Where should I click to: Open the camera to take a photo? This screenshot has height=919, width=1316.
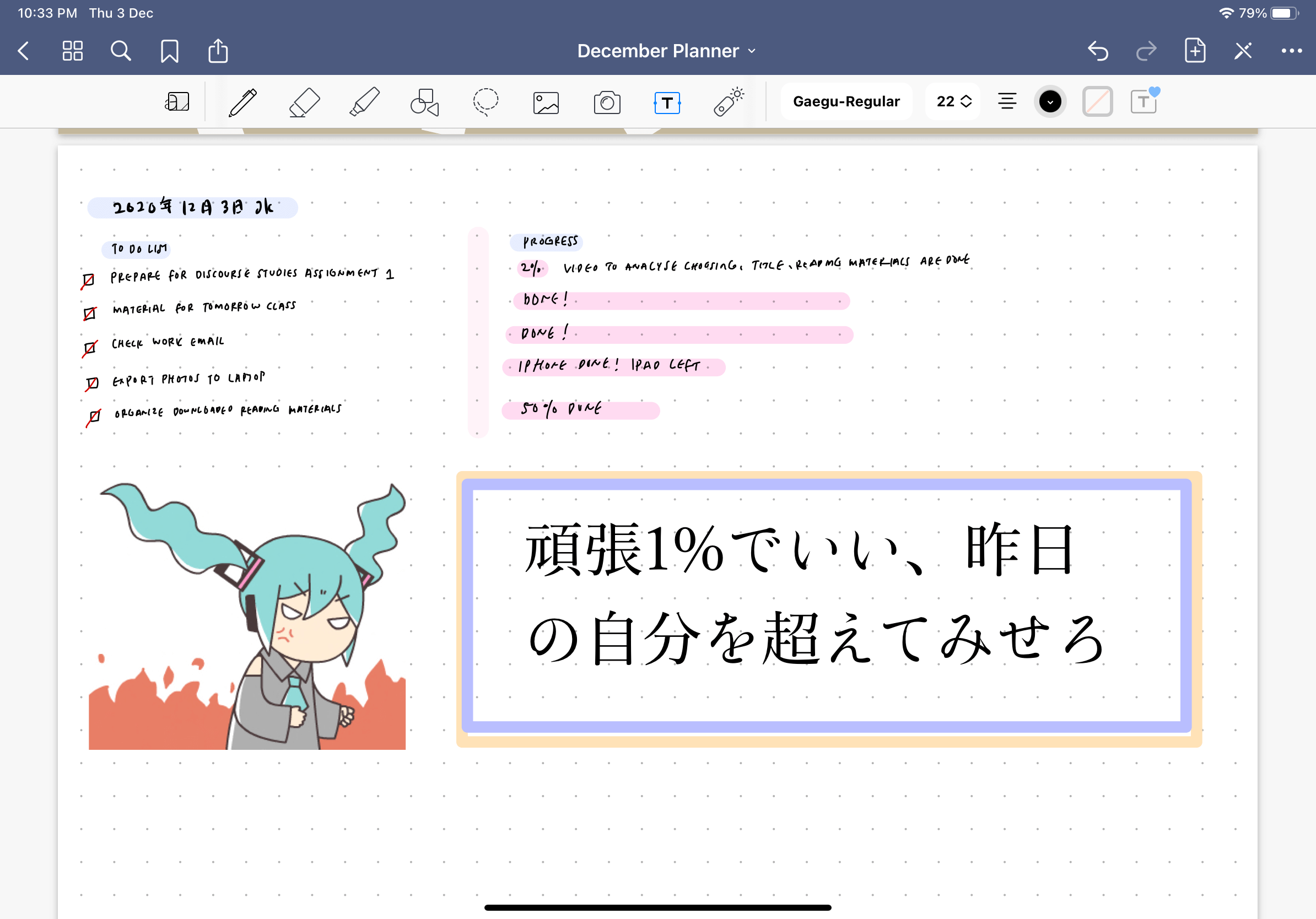(x=606, y=102)
